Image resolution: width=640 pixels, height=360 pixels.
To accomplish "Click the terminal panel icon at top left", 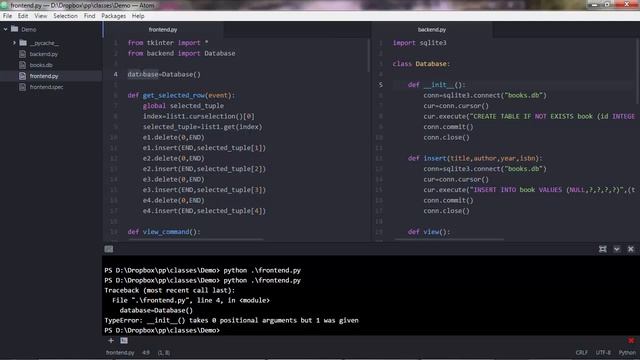I will tap(109, 249).
